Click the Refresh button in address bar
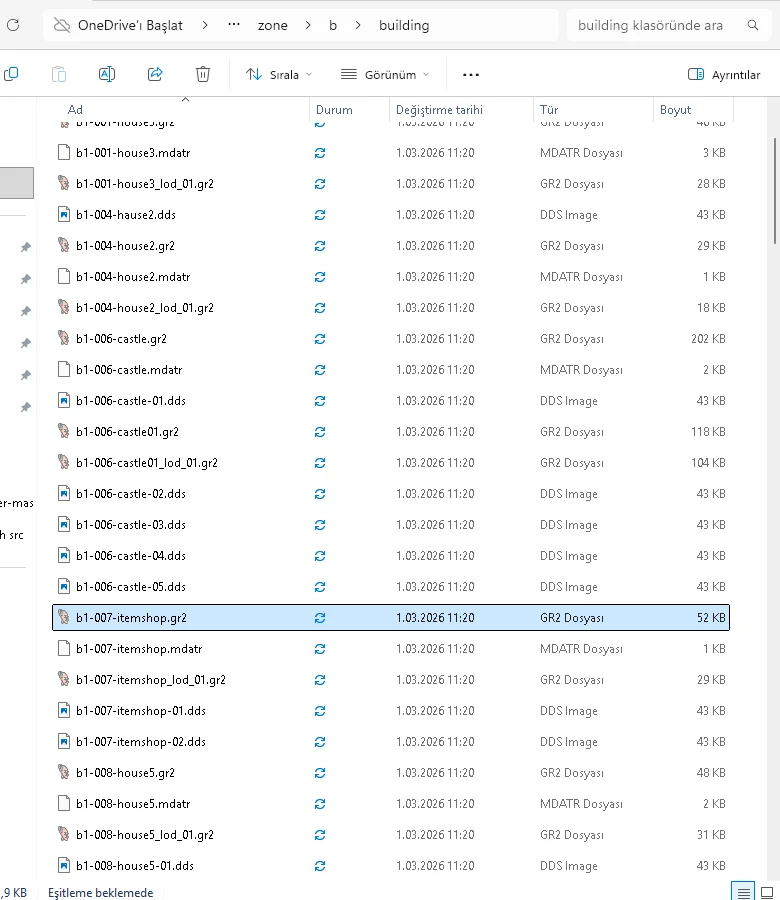The width and height of the screenshot is (780, 900). [x=13, y=25]
